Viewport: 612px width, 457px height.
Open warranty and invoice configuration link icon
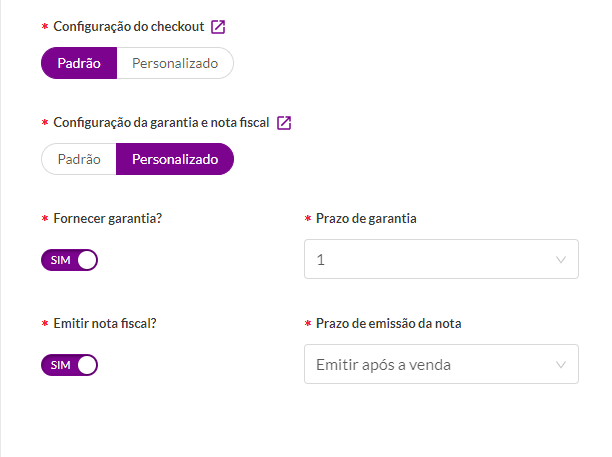click(284, 123)
